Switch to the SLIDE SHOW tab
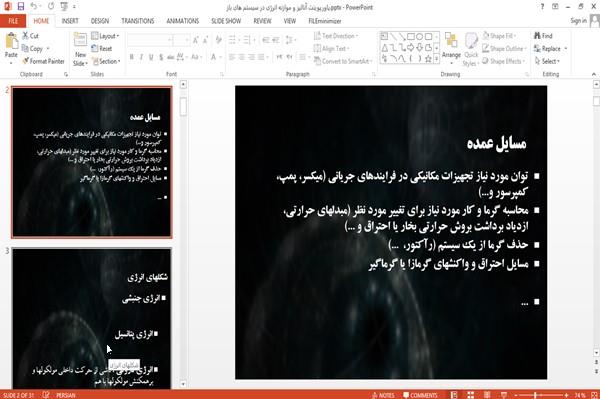Viewport: 600px width, 399px height. (226, 21)
